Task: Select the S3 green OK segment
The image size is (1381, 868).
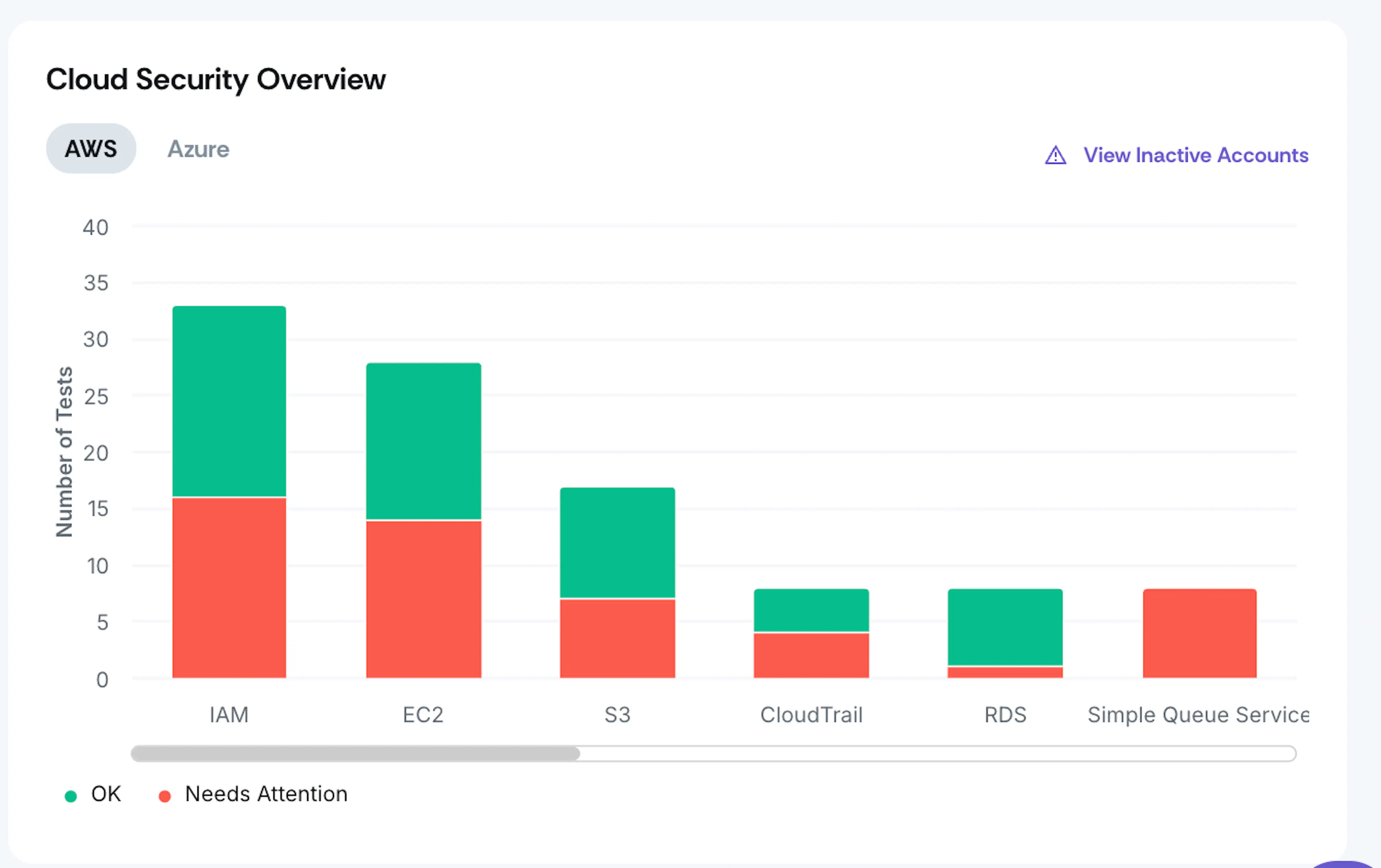Action: point(617,542)
